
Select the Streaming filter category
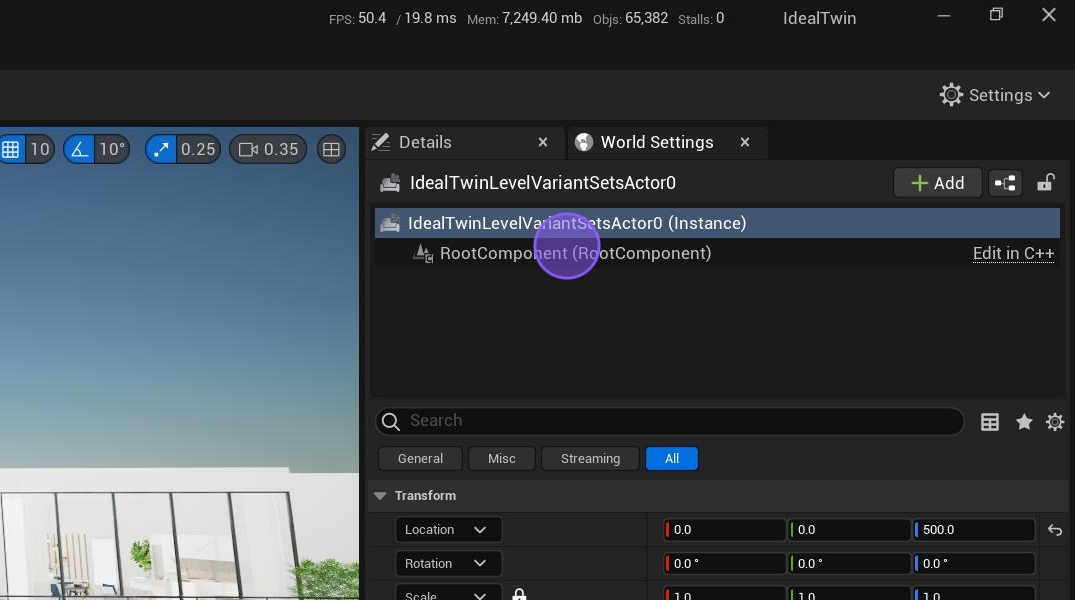click(590, 459)
